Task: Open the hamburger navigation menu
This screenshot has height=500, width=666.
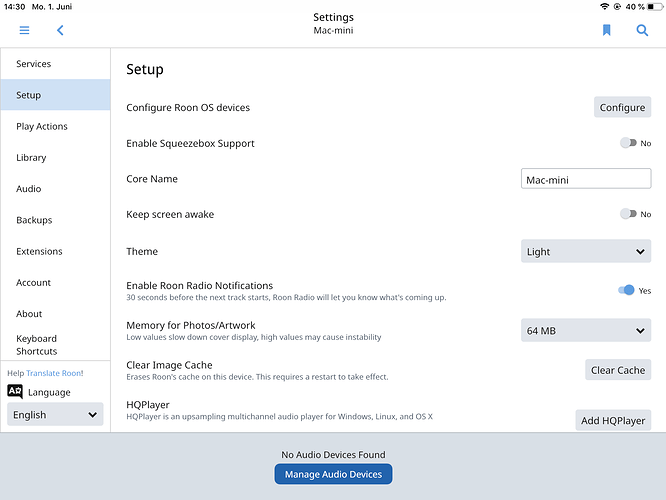Action: (24, 30)
